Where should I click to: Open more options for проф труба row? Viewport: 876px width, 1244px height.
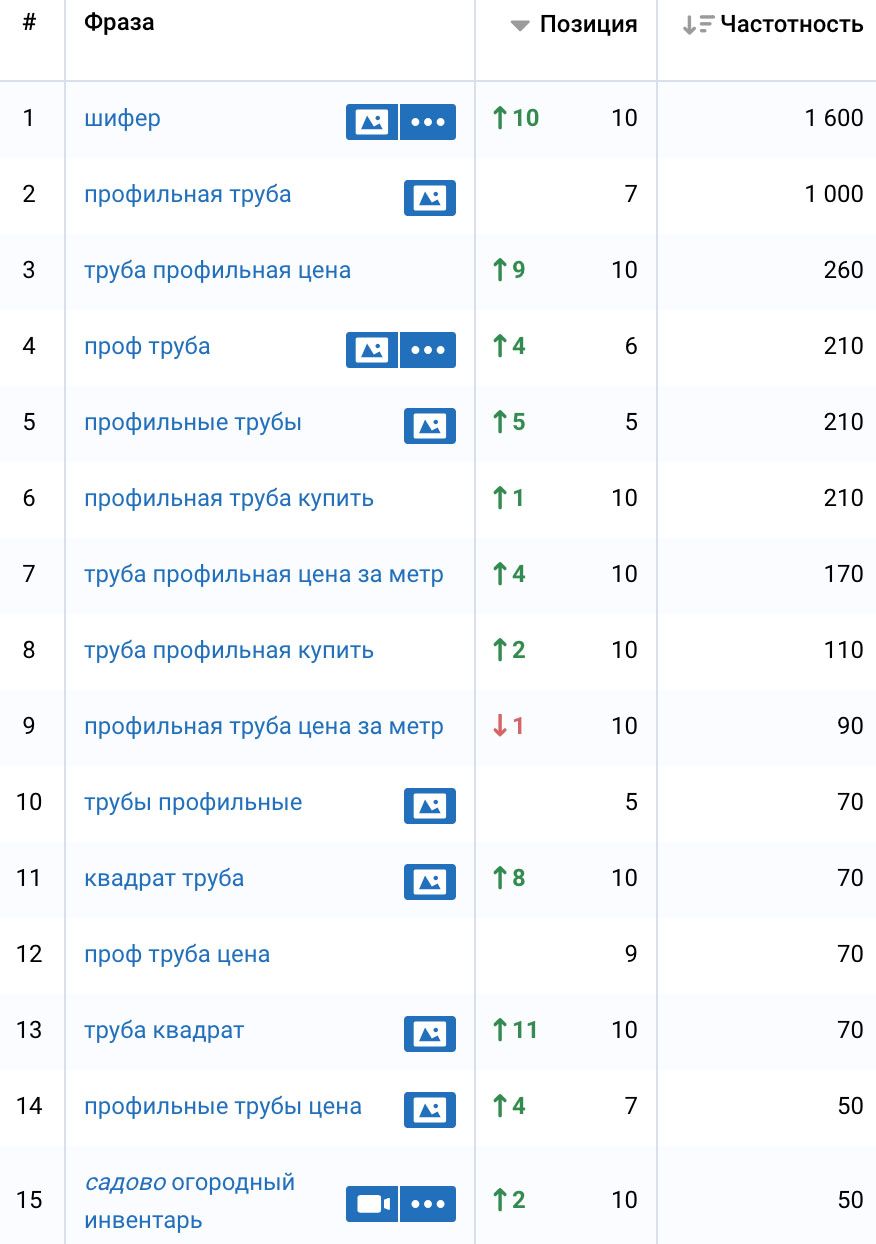click(428, 349)
